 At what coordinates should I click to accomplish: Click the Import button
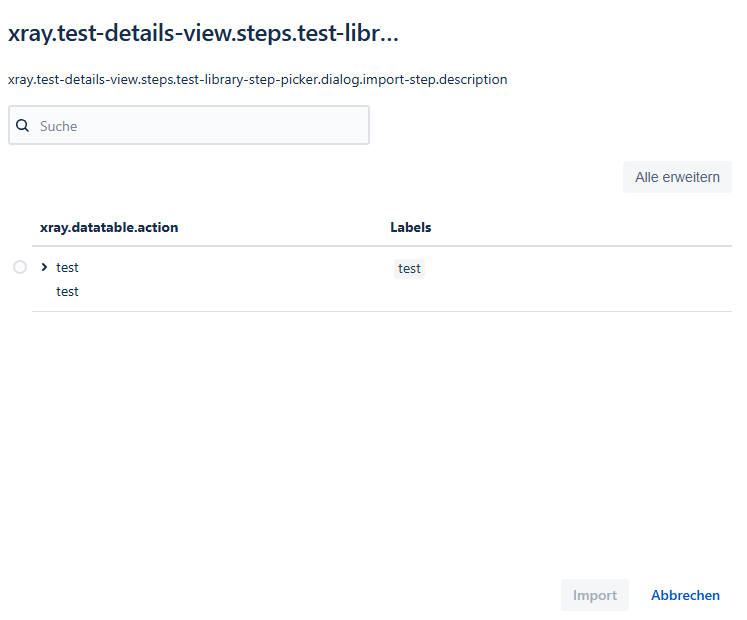pos(594,595)
